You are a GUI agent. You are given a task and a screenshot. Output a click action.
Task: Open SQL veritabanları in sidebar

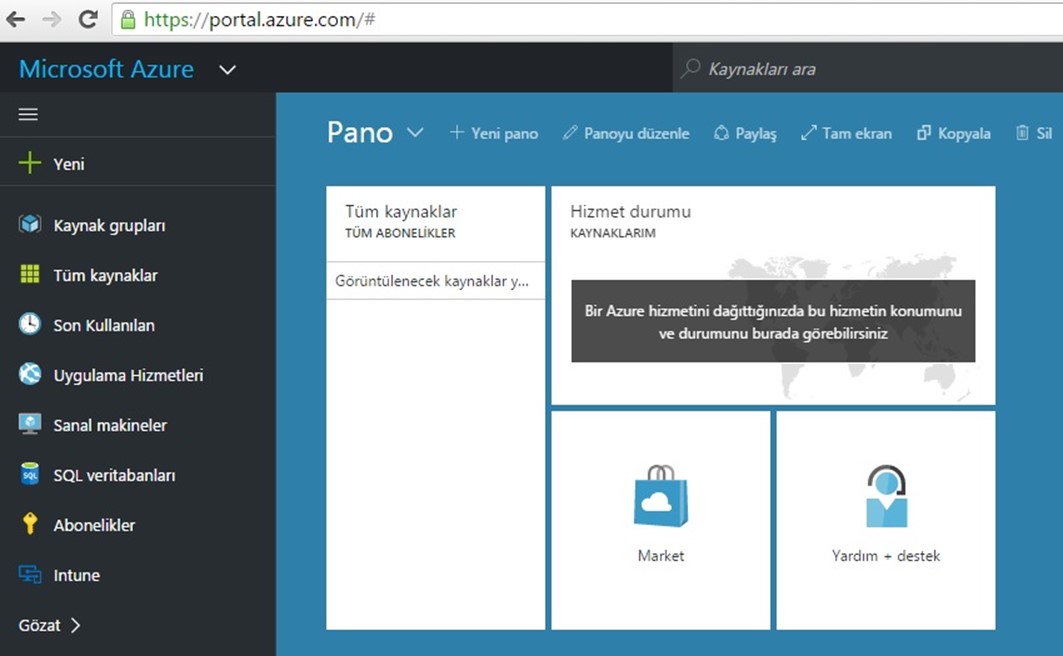coord(114,475)
